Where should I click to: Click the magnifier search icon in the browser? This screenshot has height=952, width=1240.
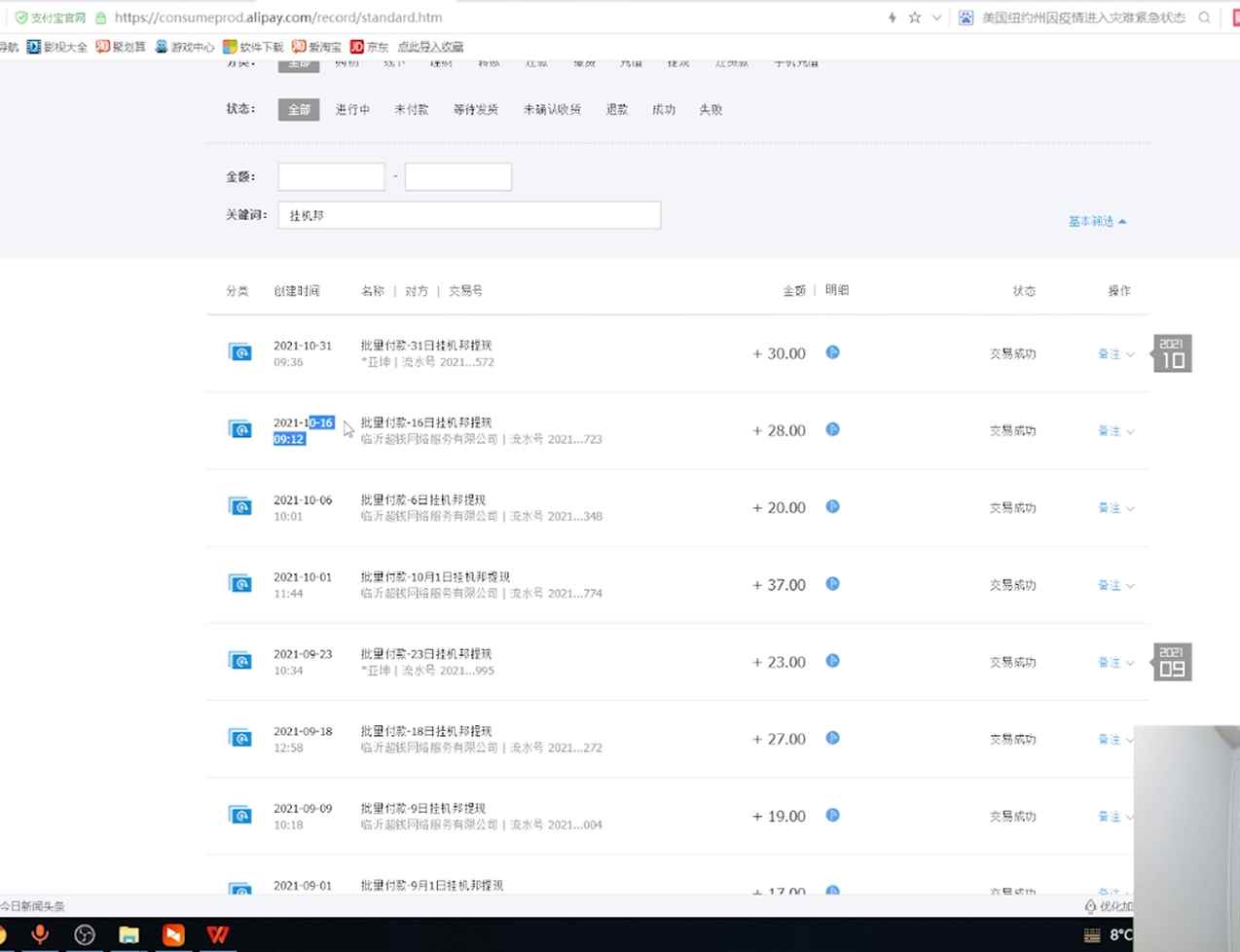(x=1204, y=18)
